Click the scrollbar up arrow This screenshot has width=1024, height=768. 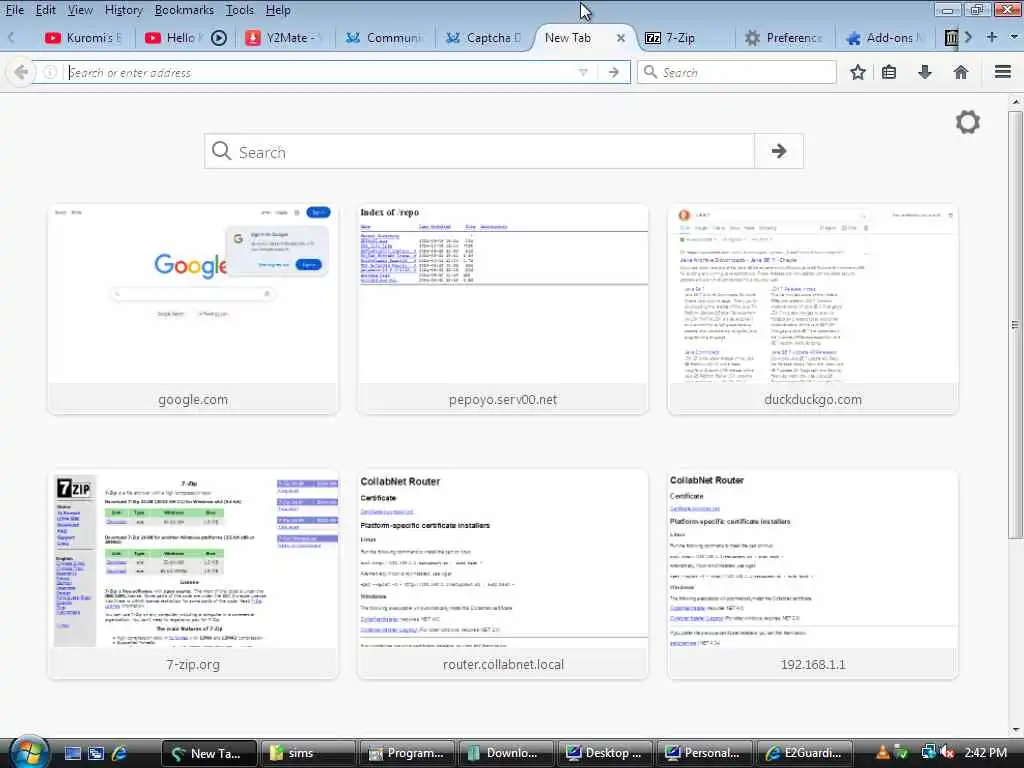coord(1015,102)
